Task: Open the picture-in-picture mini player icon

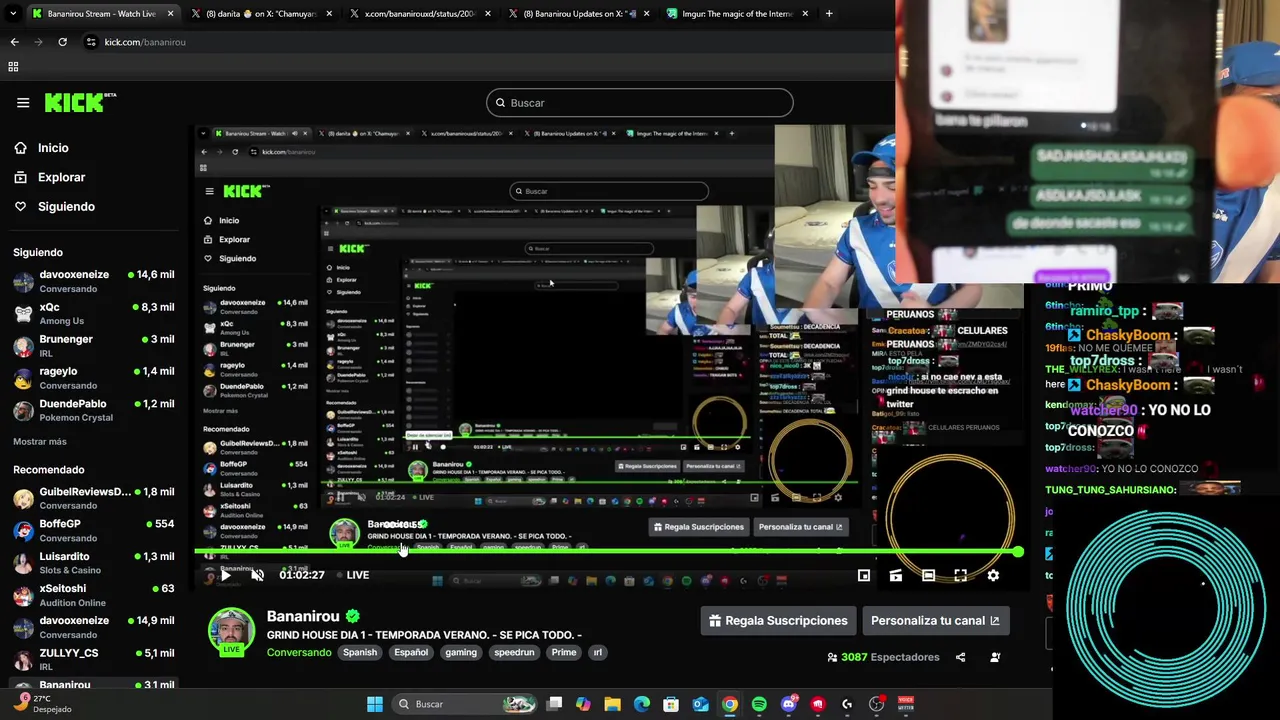Action: (x=864, y=575)
